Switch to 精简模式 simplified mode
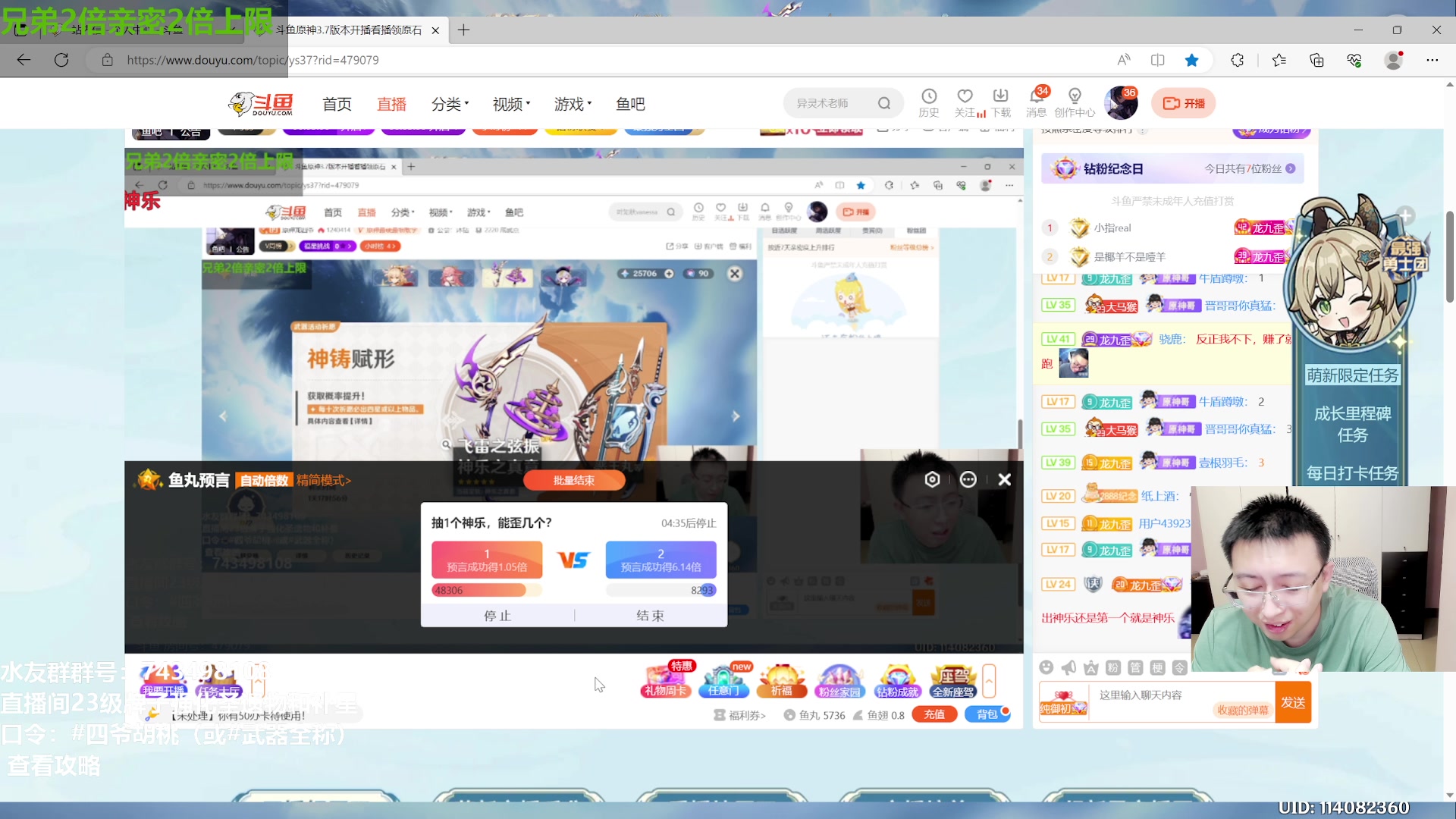The width and height of the screenshot is (1456, 819). point(324,480)
